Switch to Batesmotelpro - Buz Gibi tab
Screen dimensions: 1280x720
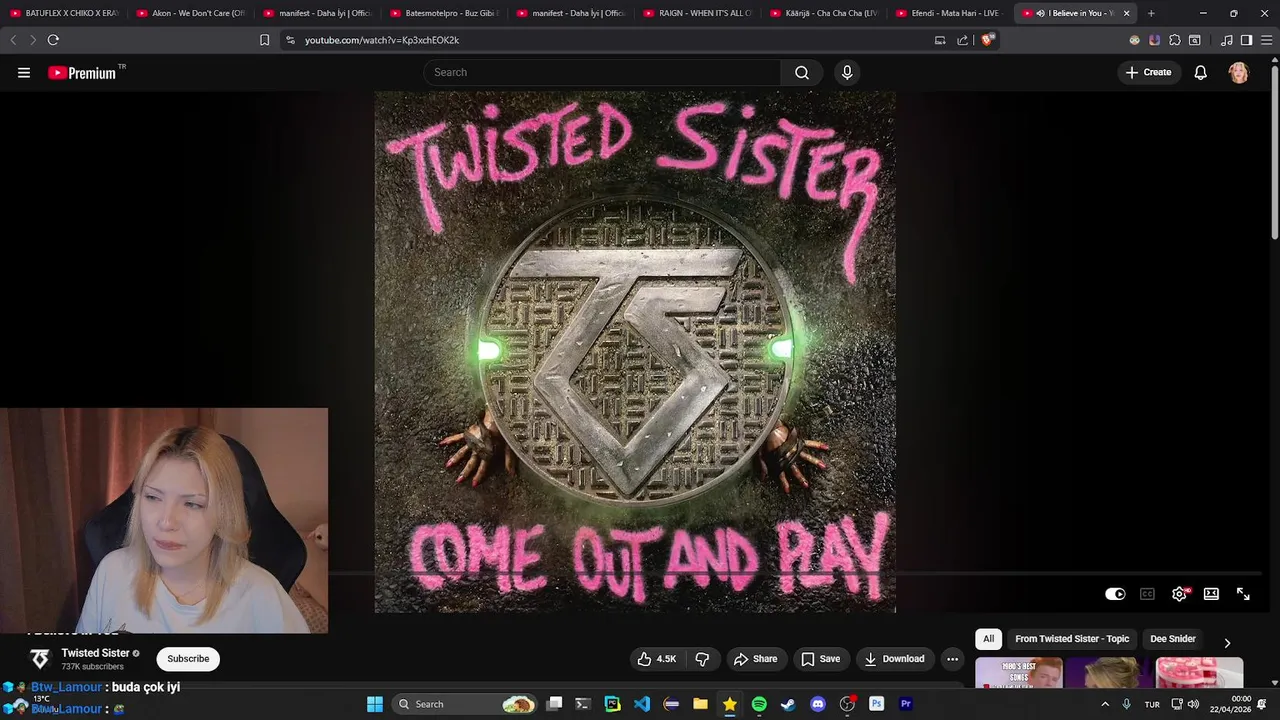pyautogui.click(x=445, y=13)
